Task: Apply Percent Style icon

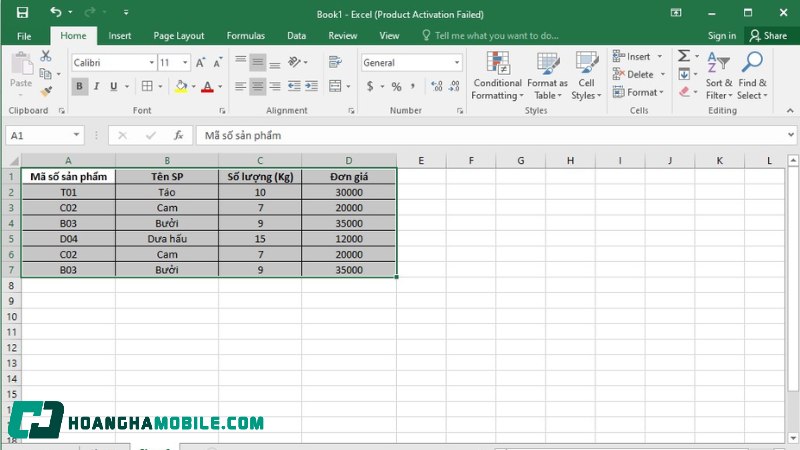Action: [x=396, y=87]
